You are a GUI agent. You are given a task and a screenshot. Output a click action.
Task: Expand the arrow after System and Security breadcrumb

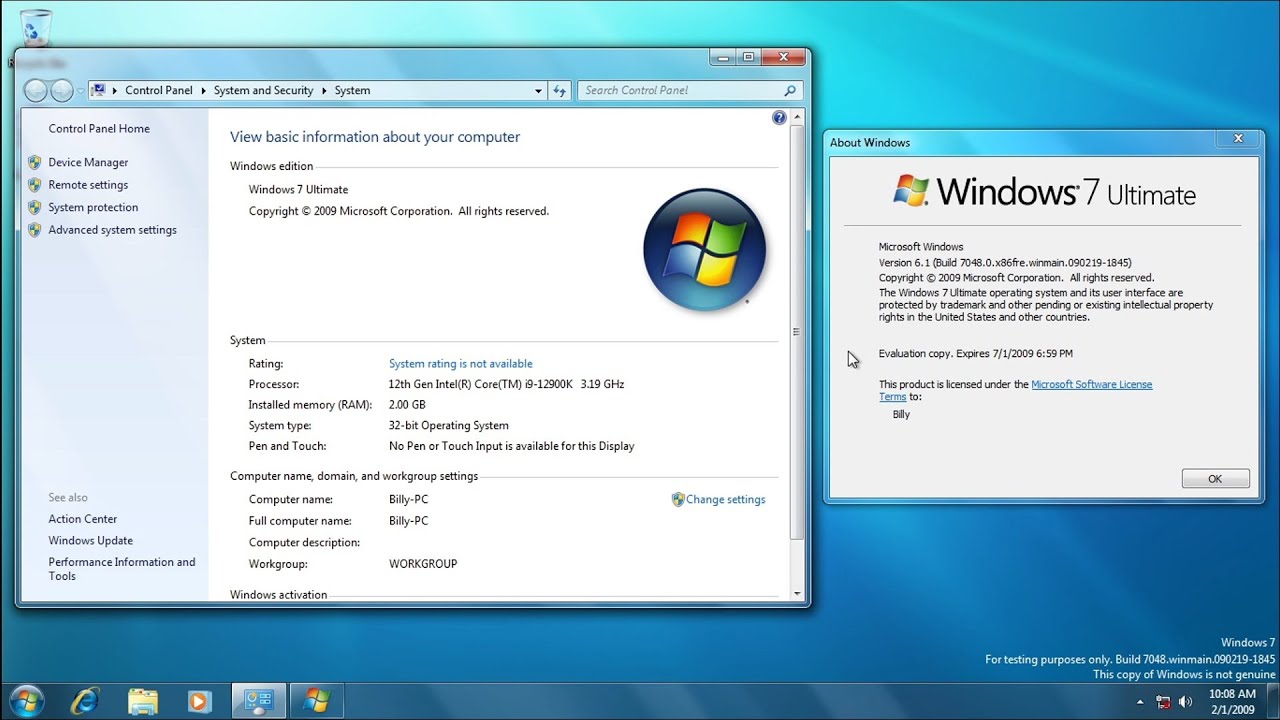click(x=324, y=90)
